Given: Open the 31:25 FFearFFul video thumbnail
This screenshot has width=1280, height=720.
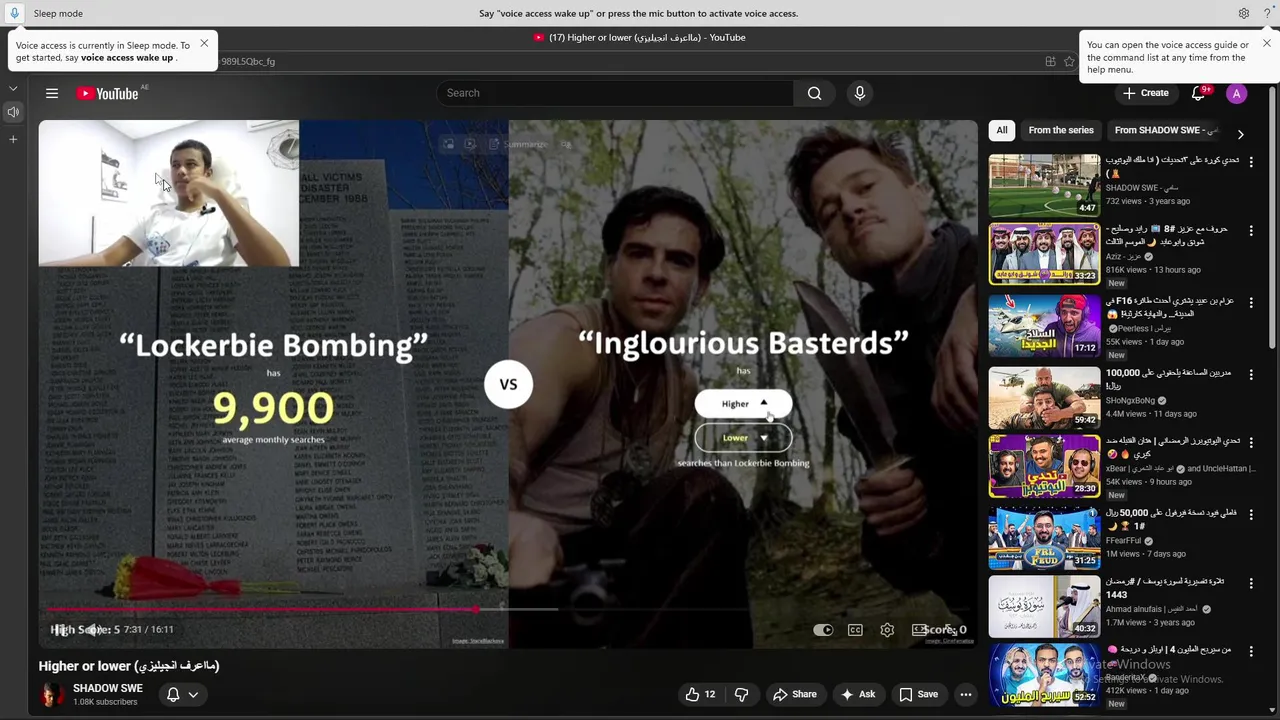Looking at the screenshot, I should [1044, 538].
